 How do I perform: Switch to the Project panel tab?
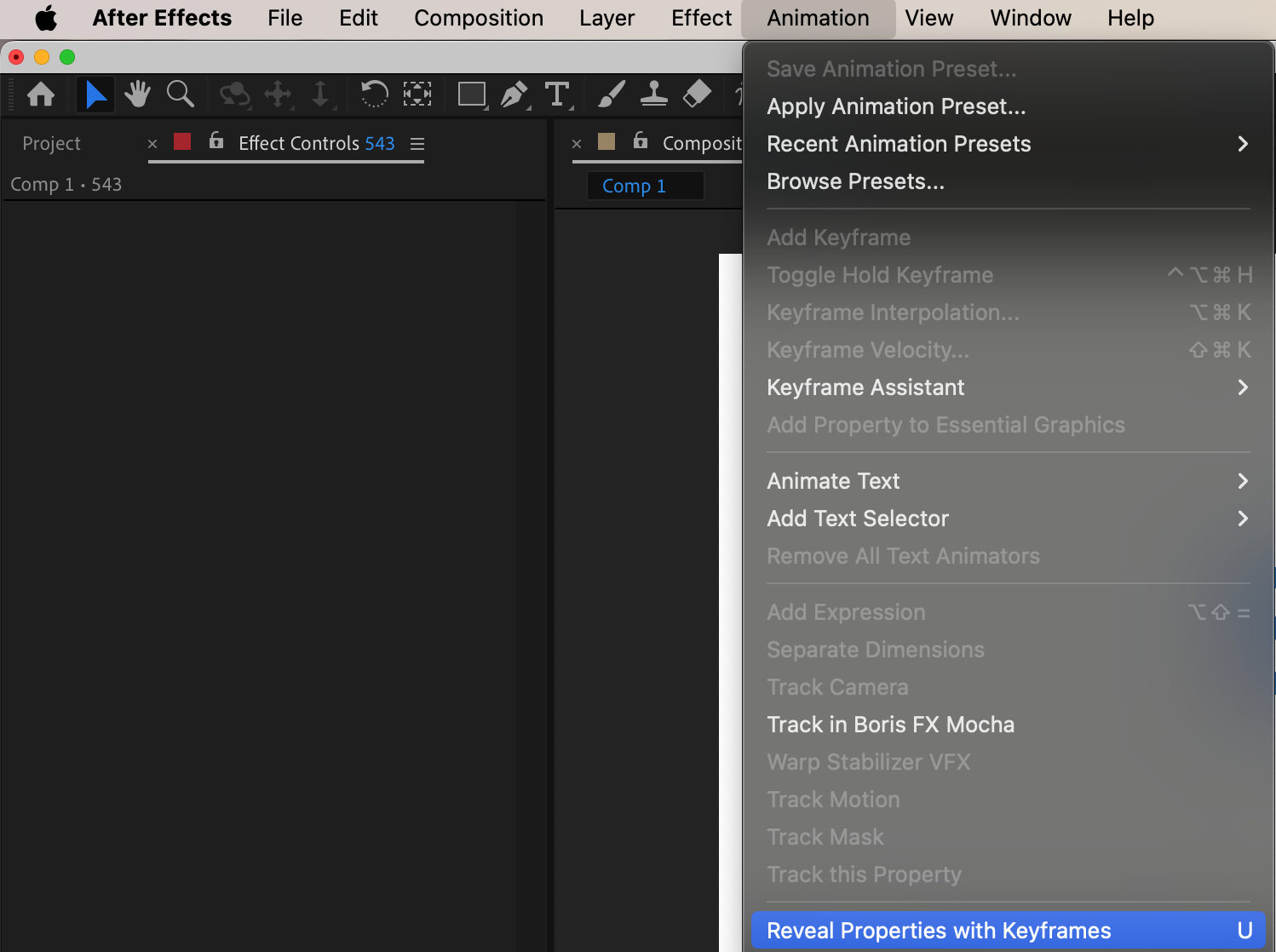coord(51,144)
